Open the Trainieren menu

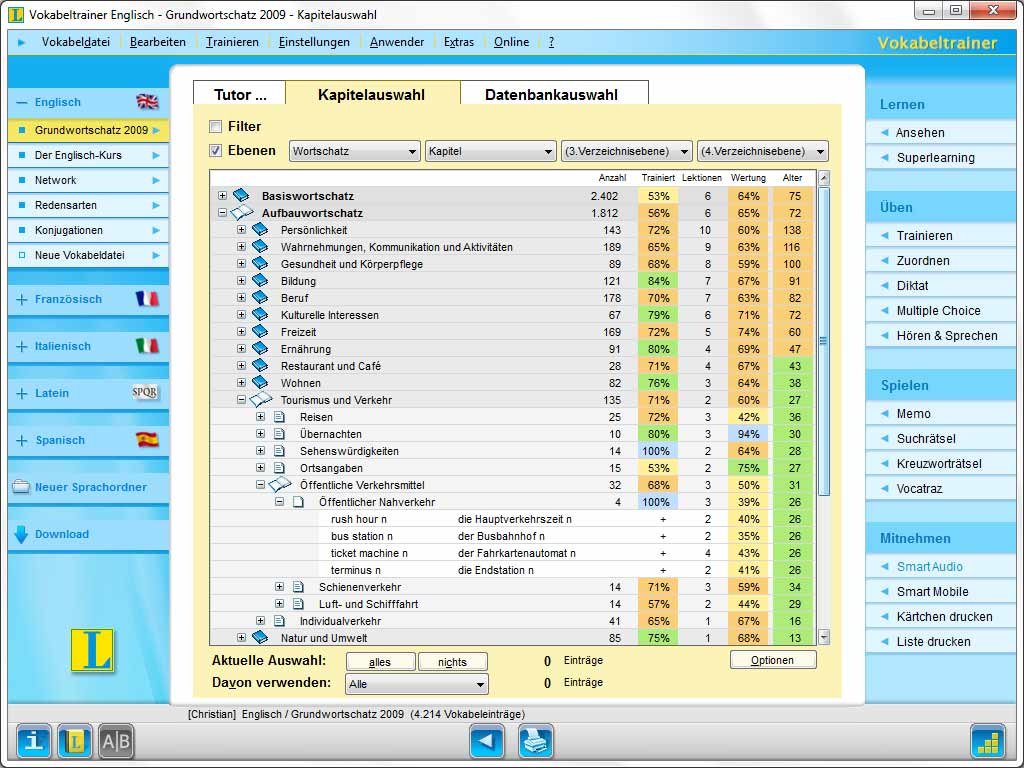232,42
